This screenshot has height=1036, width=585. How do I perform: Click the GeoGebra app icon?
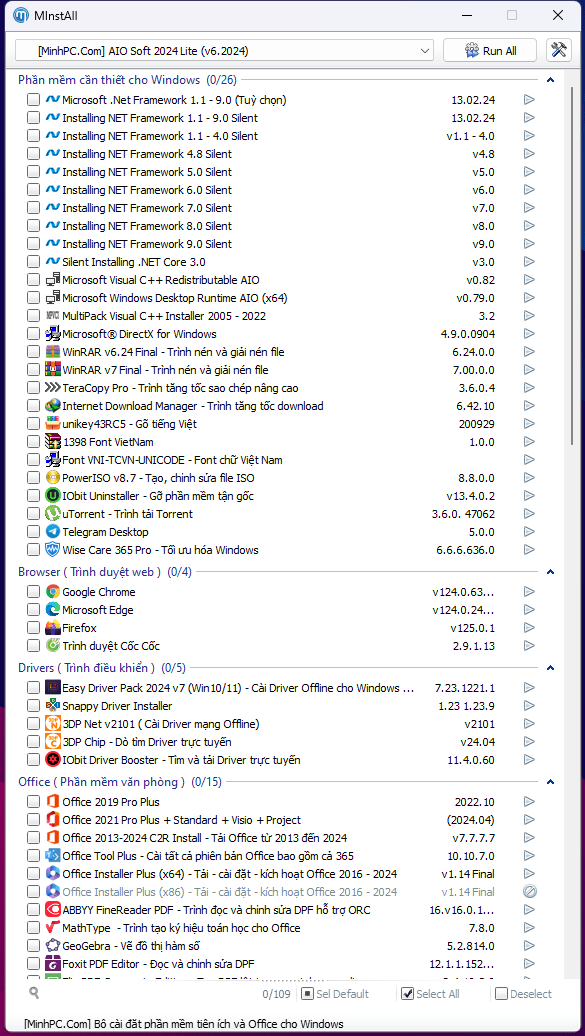(53, 946)
